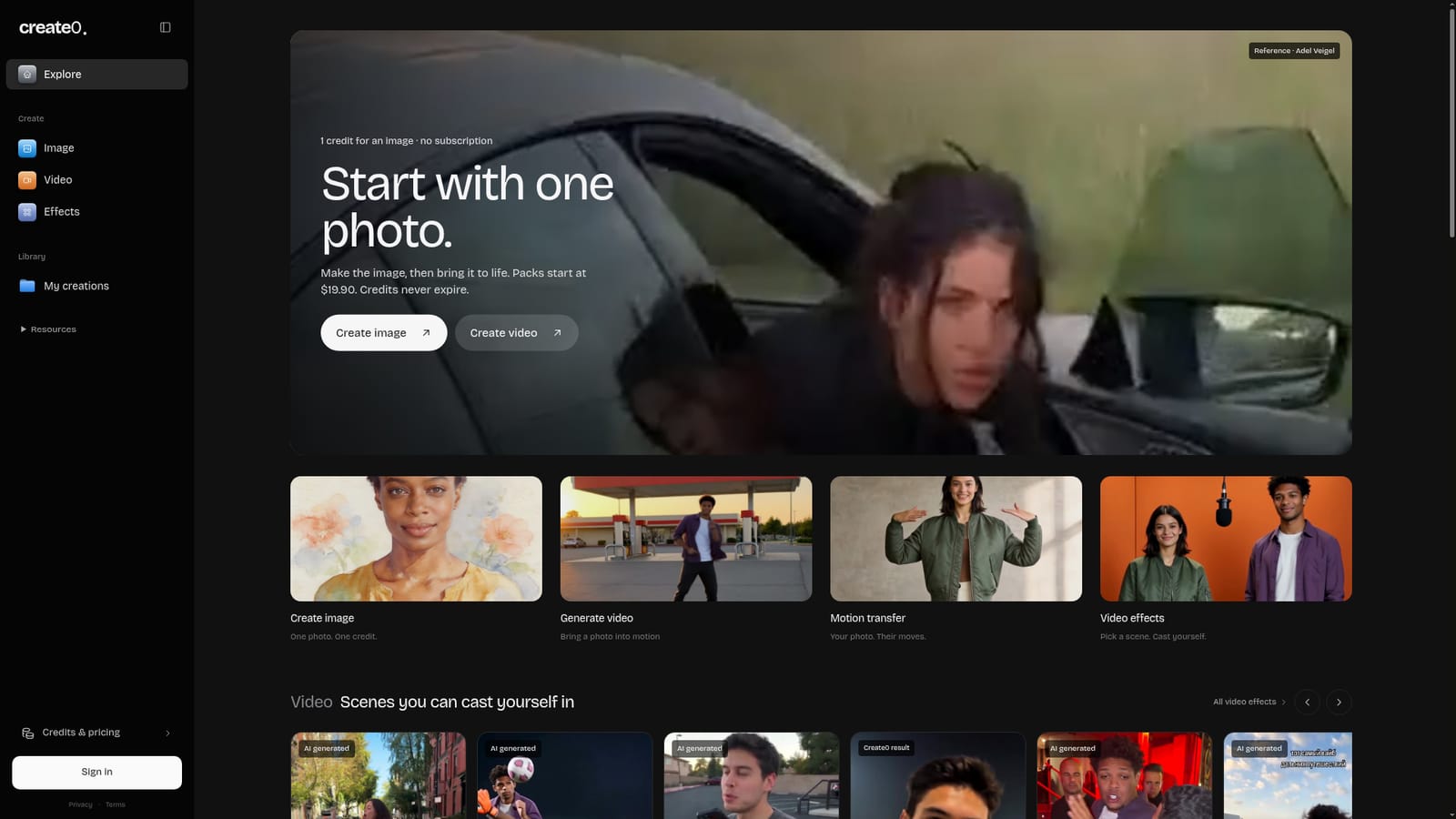Viewport: 1456px width, 819px height.
Task: Go to previous video effects with left arrow
Action: click(1308, 702)
